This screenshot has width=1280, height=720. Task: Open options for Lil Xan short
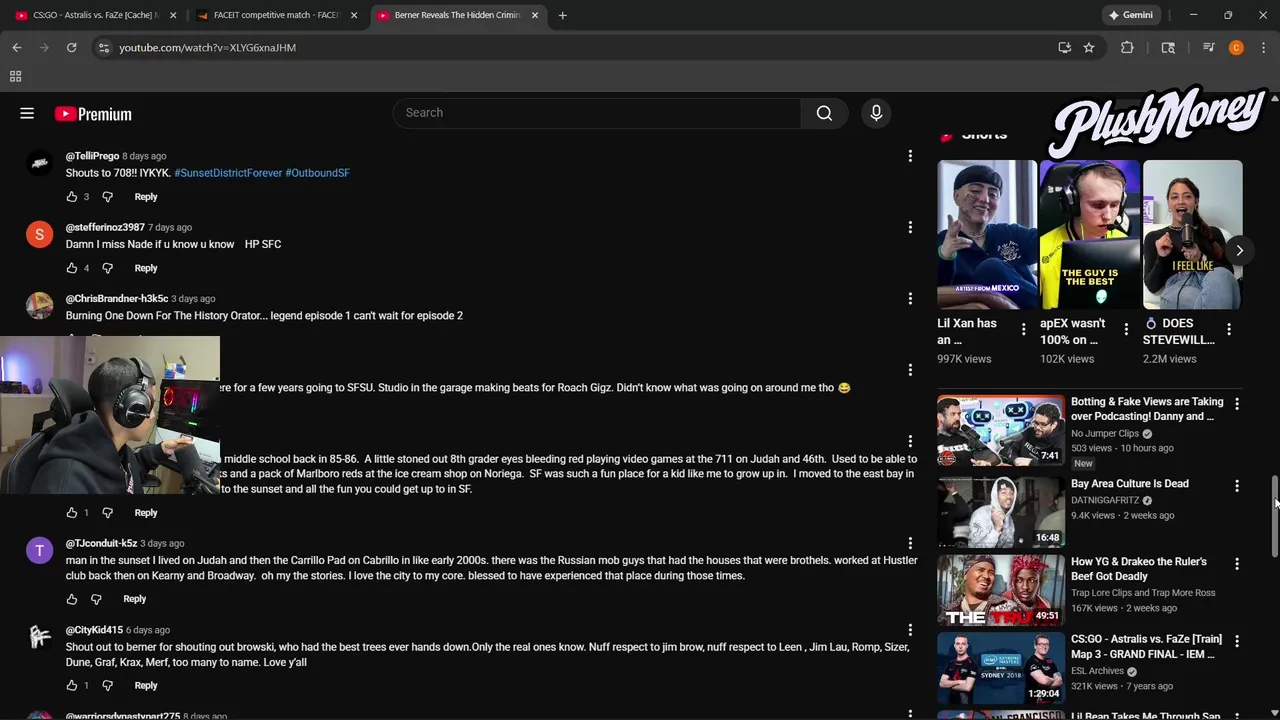(1023, 329)
